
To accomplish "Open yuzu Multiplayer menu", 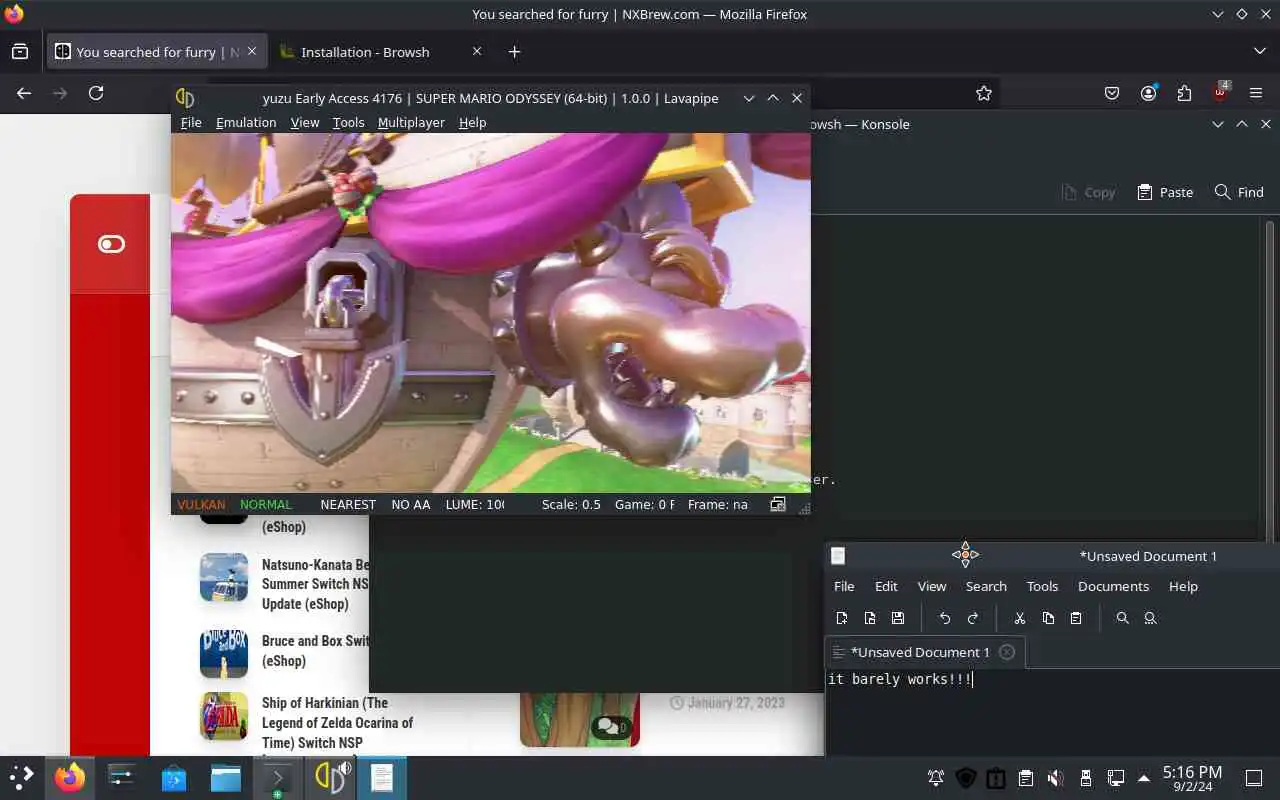I will [411, 122].
